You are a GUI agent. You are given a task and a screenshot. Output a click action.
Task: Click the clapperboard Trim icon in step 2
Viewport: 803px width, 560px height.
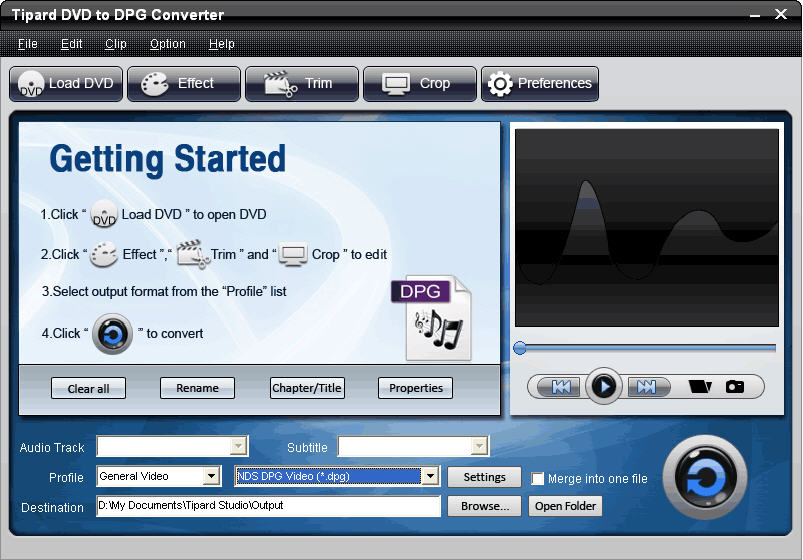click(193, 254)
